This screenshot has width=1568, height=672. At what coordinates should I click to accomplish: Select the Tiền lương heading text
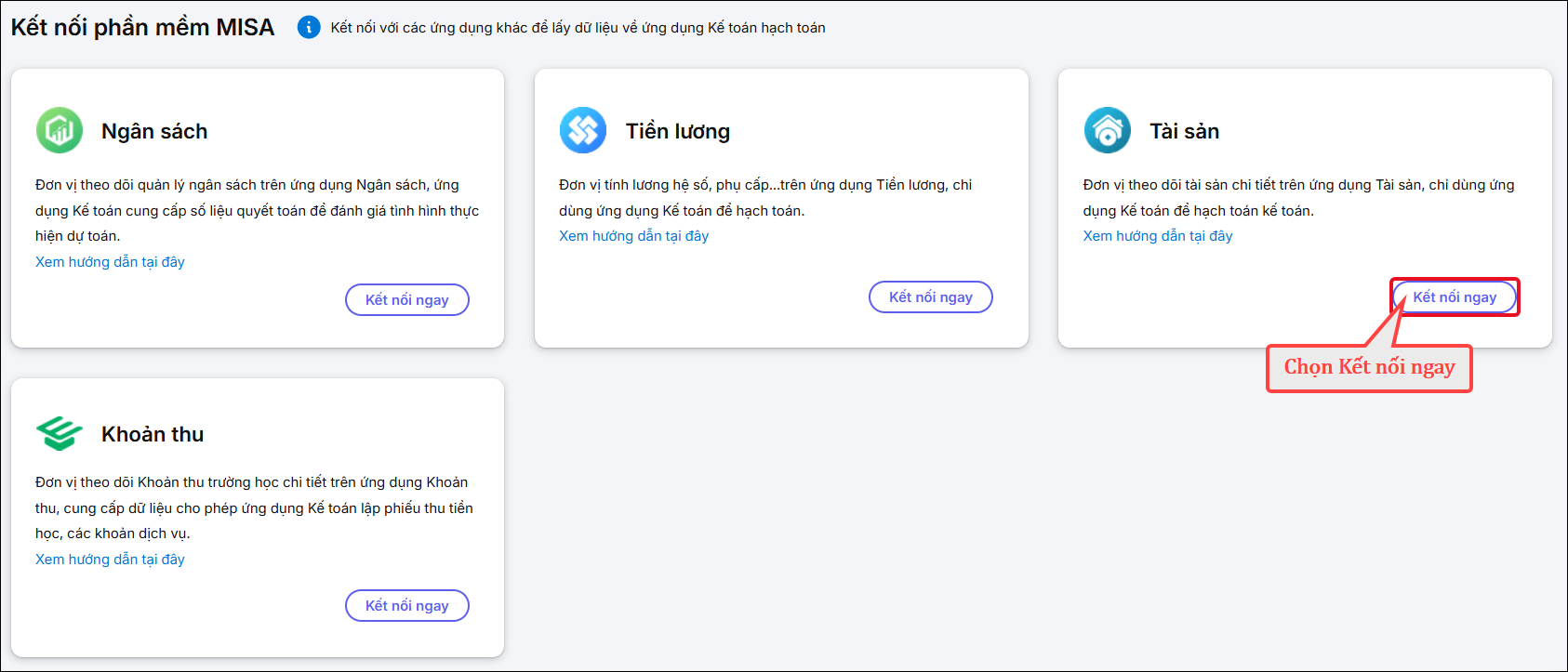[x=678, y=131]
